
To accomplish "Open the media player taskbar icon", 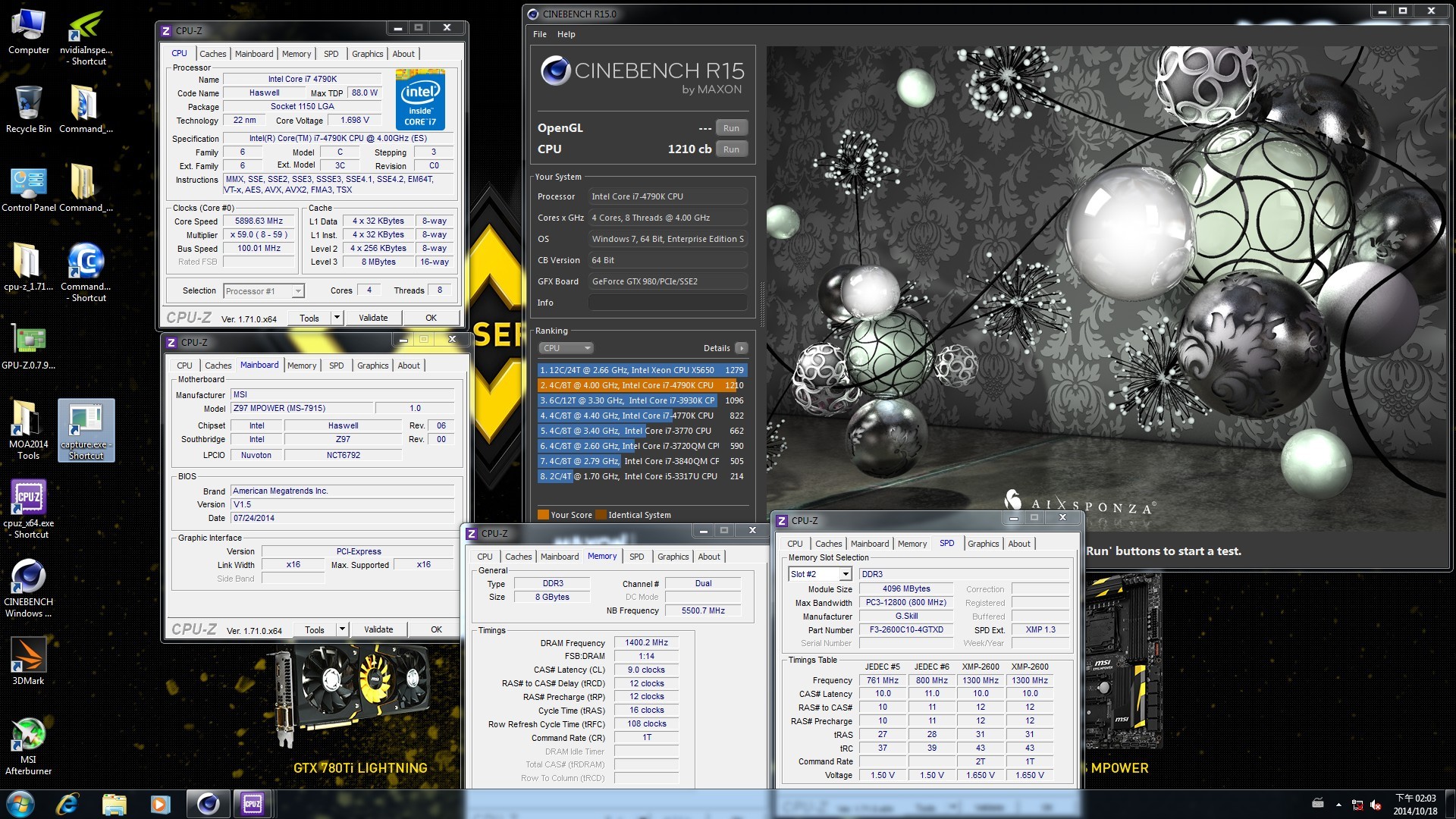I will pos(160,804).
